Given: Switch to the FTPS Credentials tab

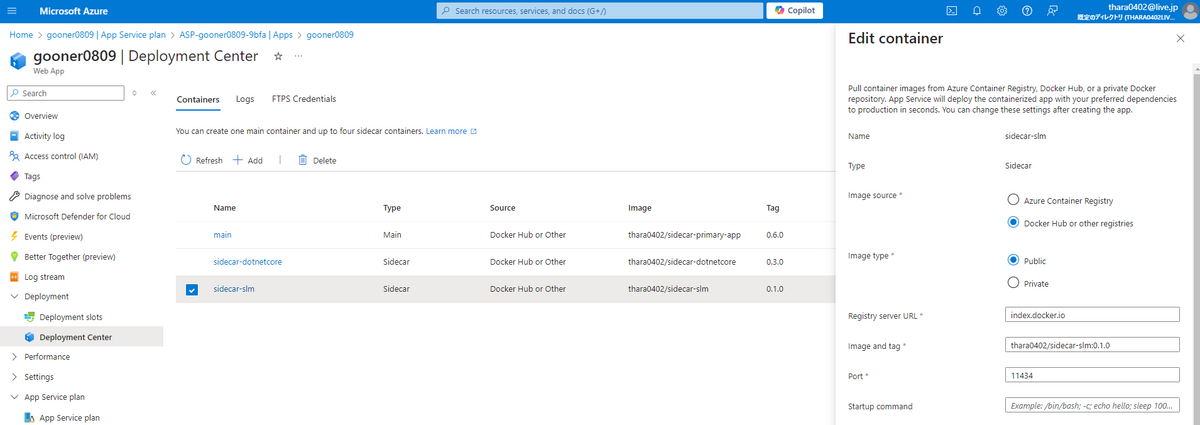Looking at the screenshot, I should [304, 99].
